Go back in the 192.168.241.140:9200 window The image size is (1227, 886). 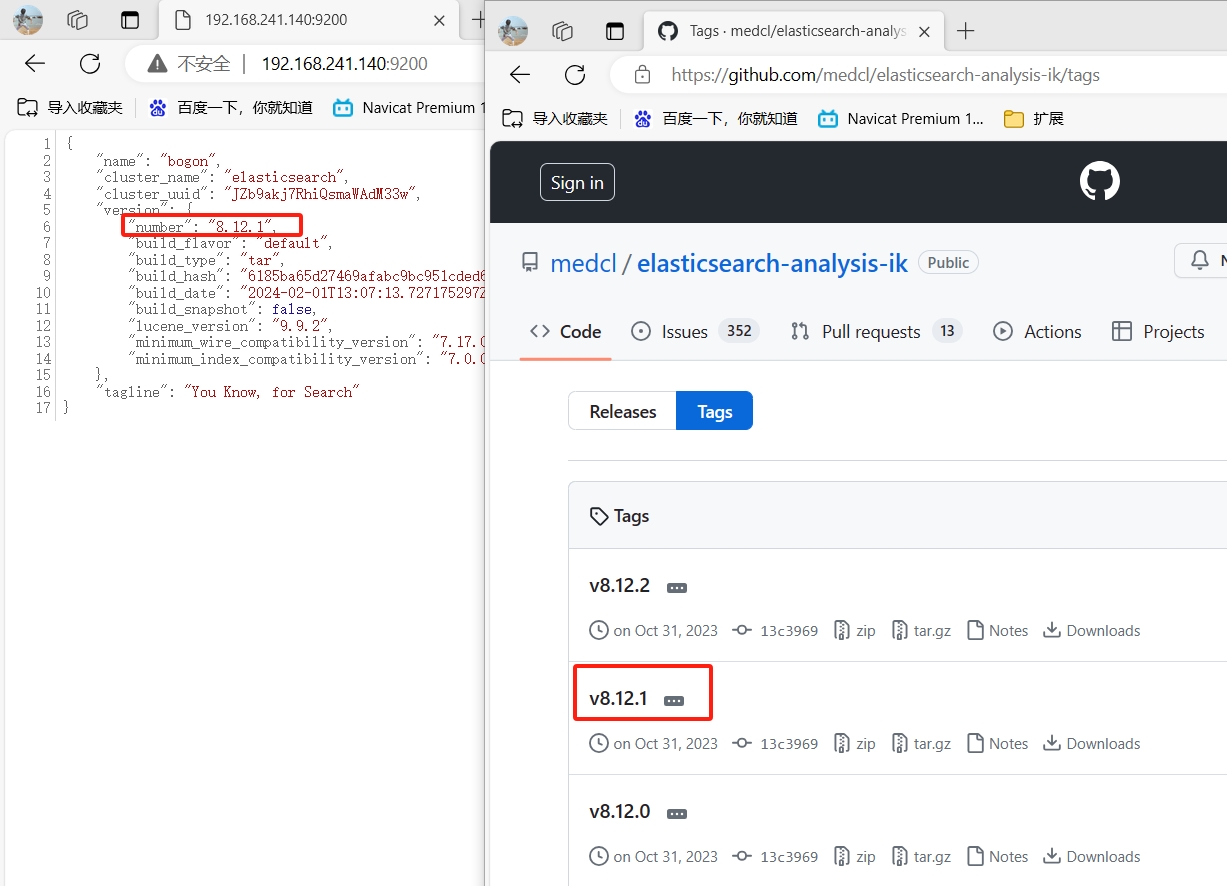click(35, 64)
